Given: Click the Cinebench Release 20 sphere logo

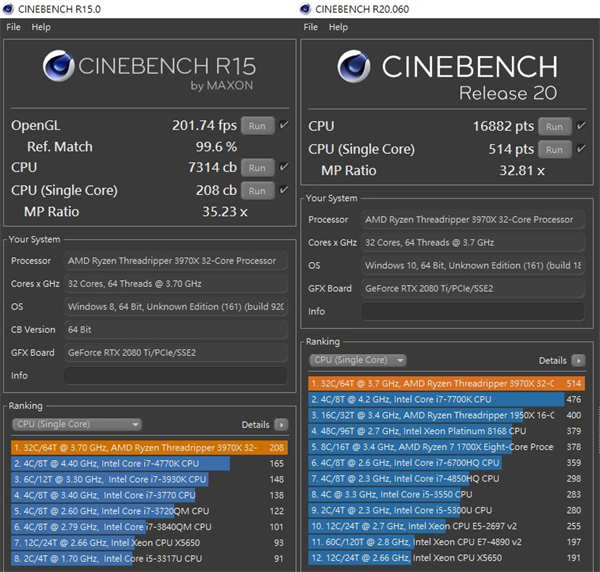Looking at the screenshot, I should [x=354, y=67].
